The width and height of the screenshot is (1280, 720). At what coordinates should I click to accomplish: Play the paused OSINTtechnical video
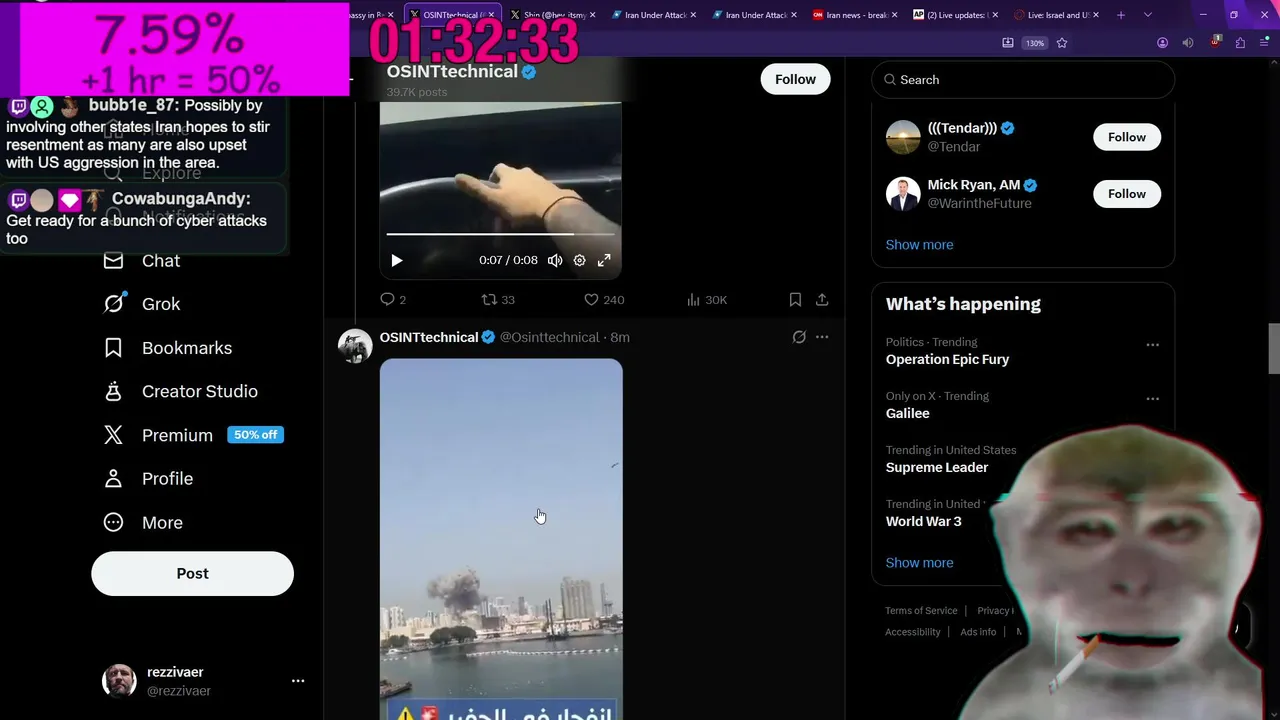pos(397,260)
